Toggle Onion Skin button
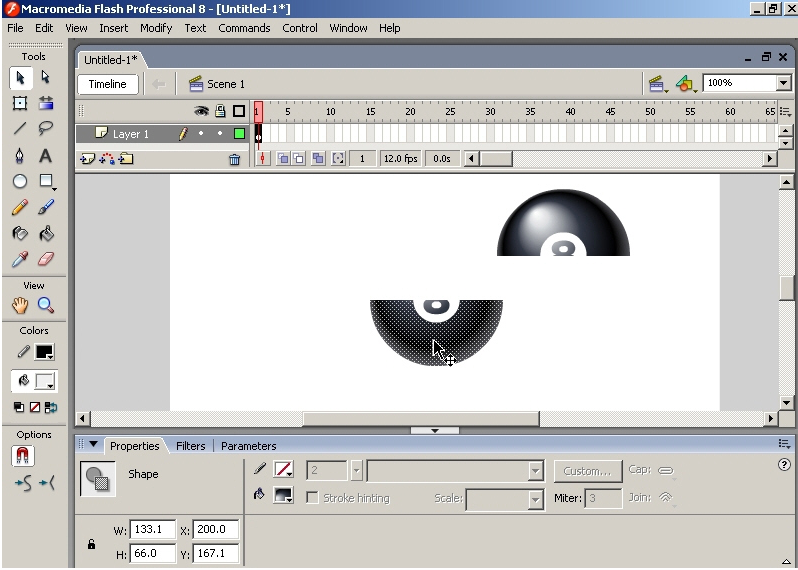Screen dimensions: 798x570 click(283, 159)
